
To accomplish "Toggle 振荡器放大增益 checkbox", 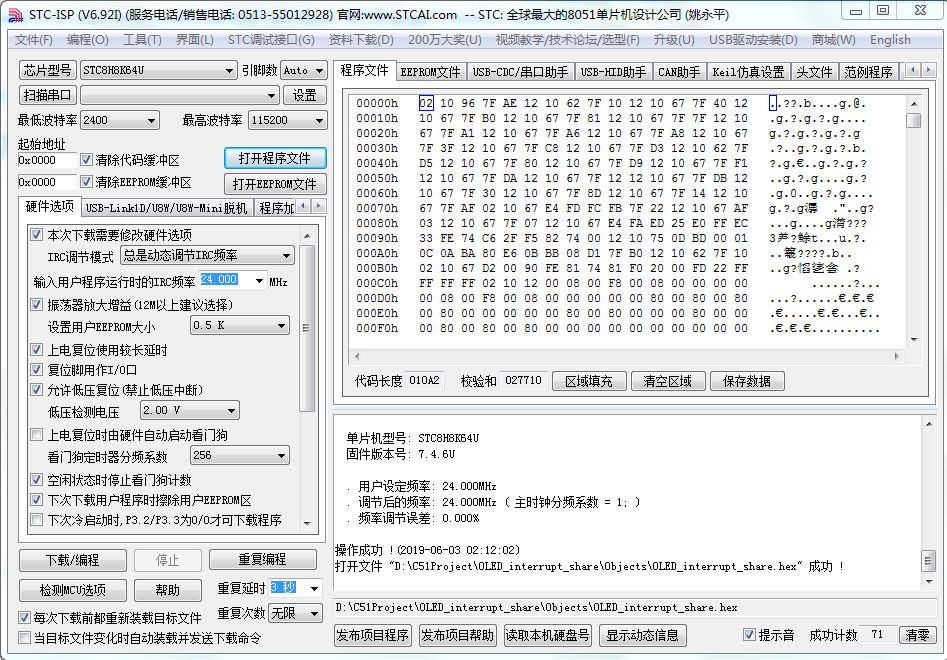I will coord(36,304).
